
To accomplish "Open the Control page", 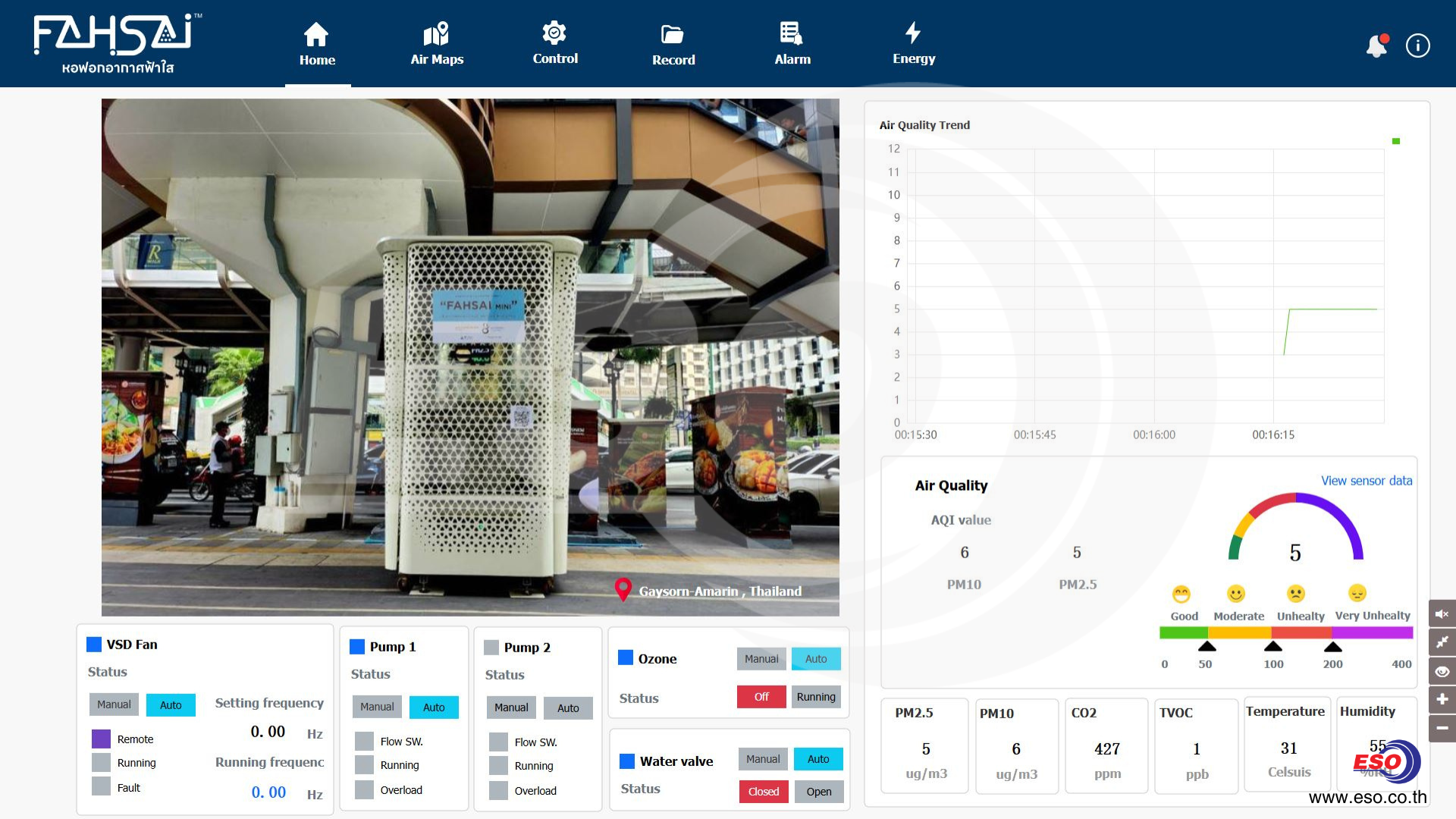I will (x=554, y=44).
